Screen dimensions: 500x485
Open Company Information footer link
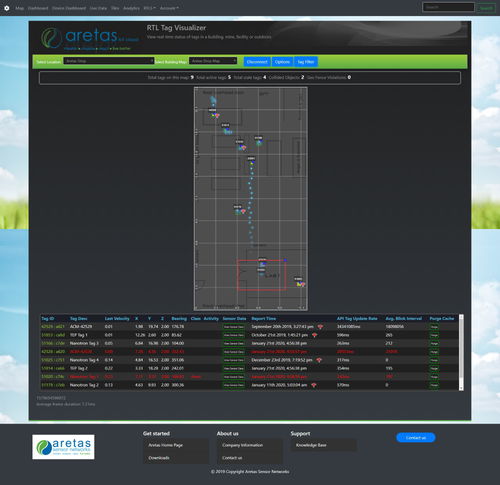coord(242,445)
